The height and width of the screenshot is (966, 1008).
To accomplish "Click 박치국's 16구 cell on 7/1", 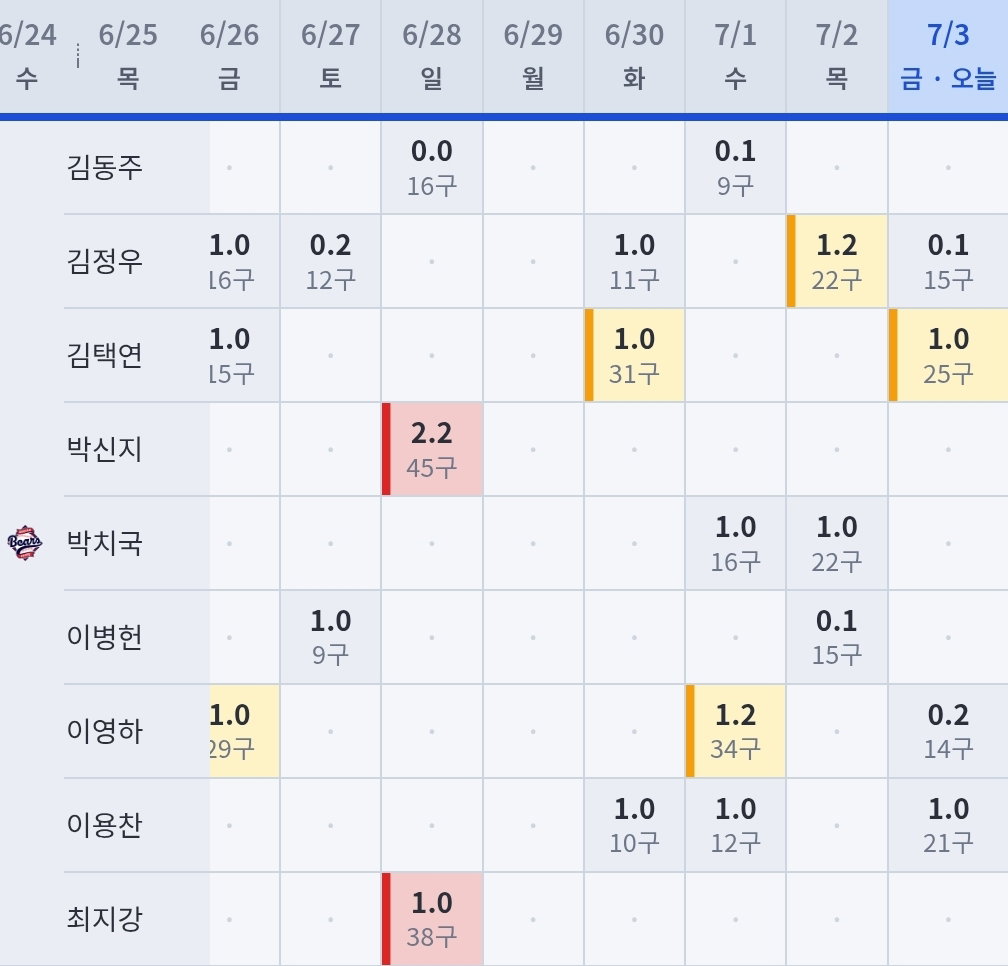I will (735, 543).
